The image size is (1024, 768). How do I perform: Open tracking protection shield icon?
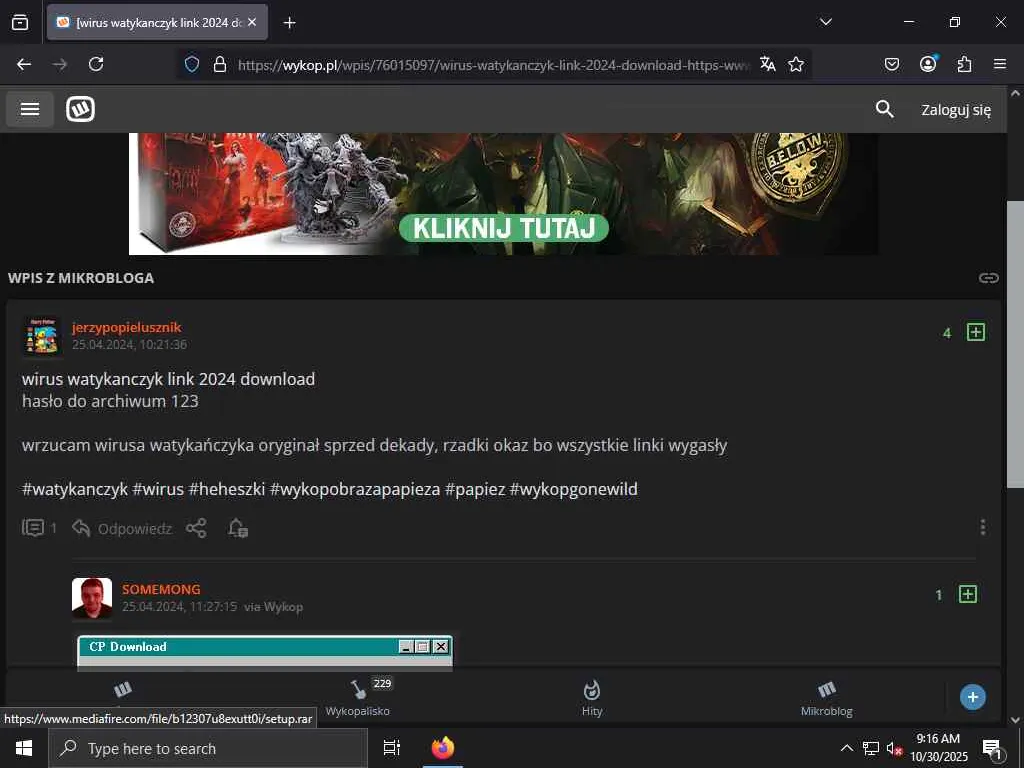[191, 64]
